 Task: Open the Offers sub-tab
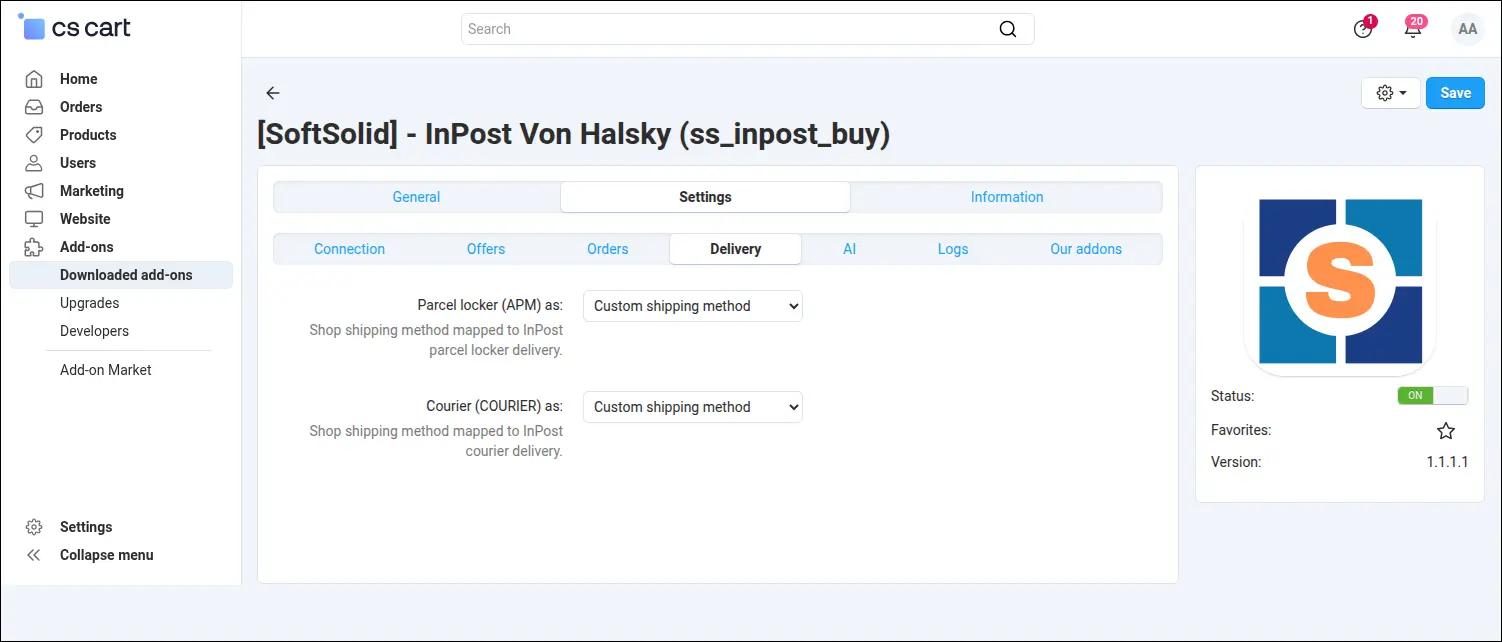[x=486, y=249]
